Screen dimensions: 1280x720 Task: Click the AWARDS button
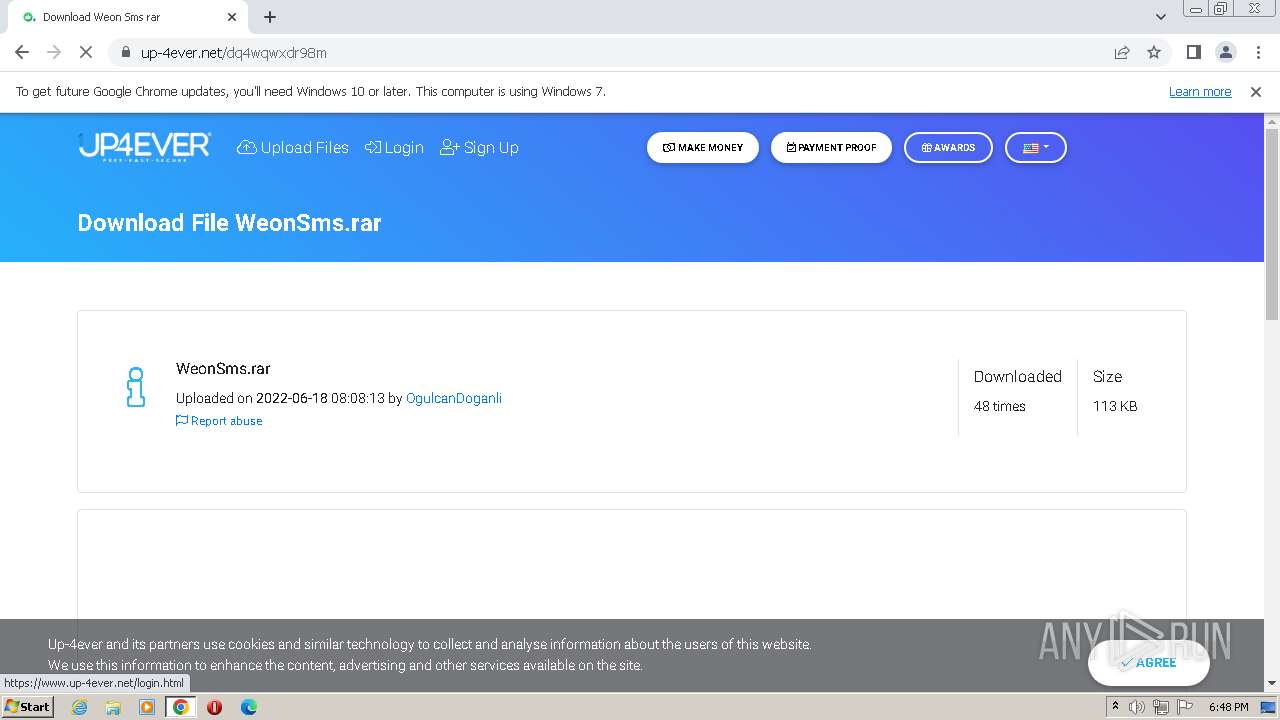pos(948,147)
